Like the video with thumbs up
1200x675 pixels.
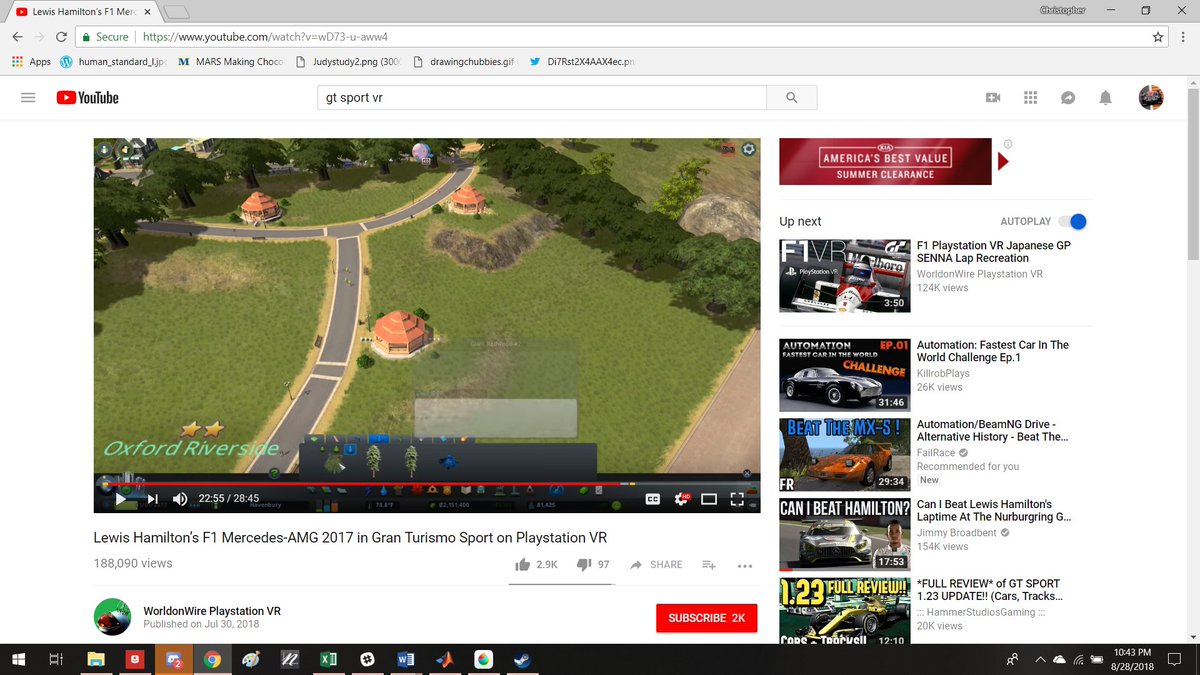click(535, 564)
